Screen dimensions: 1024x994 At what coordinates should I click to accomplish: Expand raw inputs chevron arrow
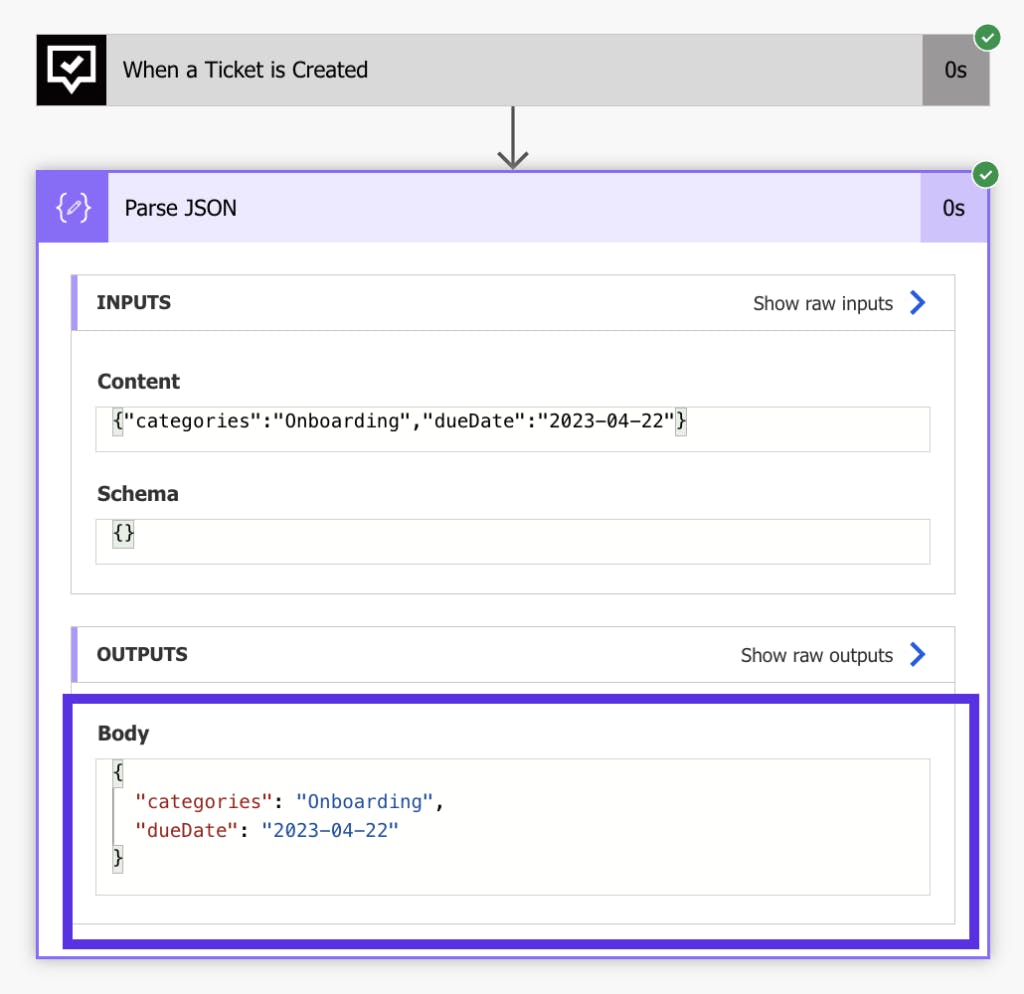pos(918,303)
